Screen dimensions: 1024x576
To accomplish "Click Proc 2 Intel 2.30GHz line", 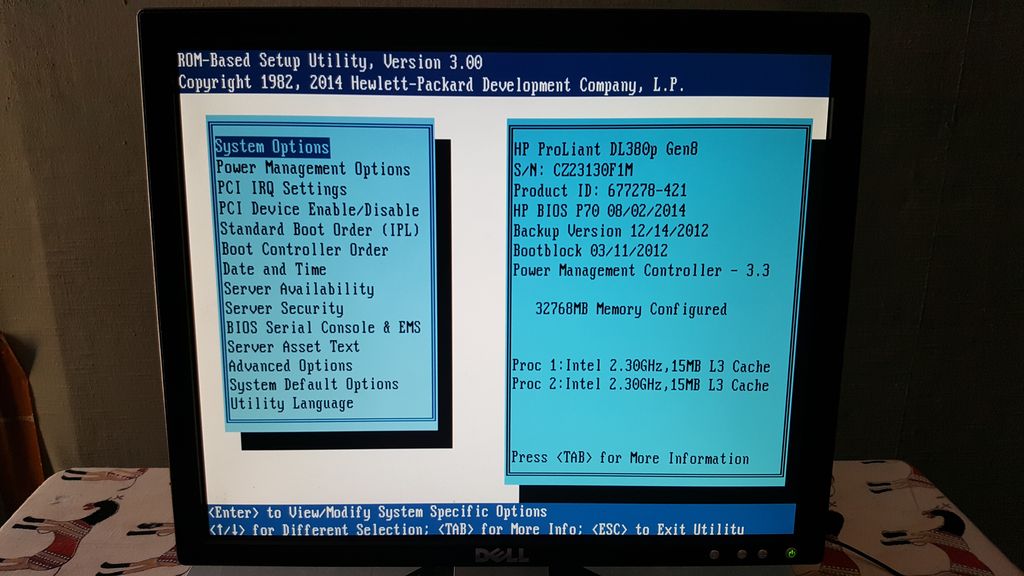I will tap(640, 385).
